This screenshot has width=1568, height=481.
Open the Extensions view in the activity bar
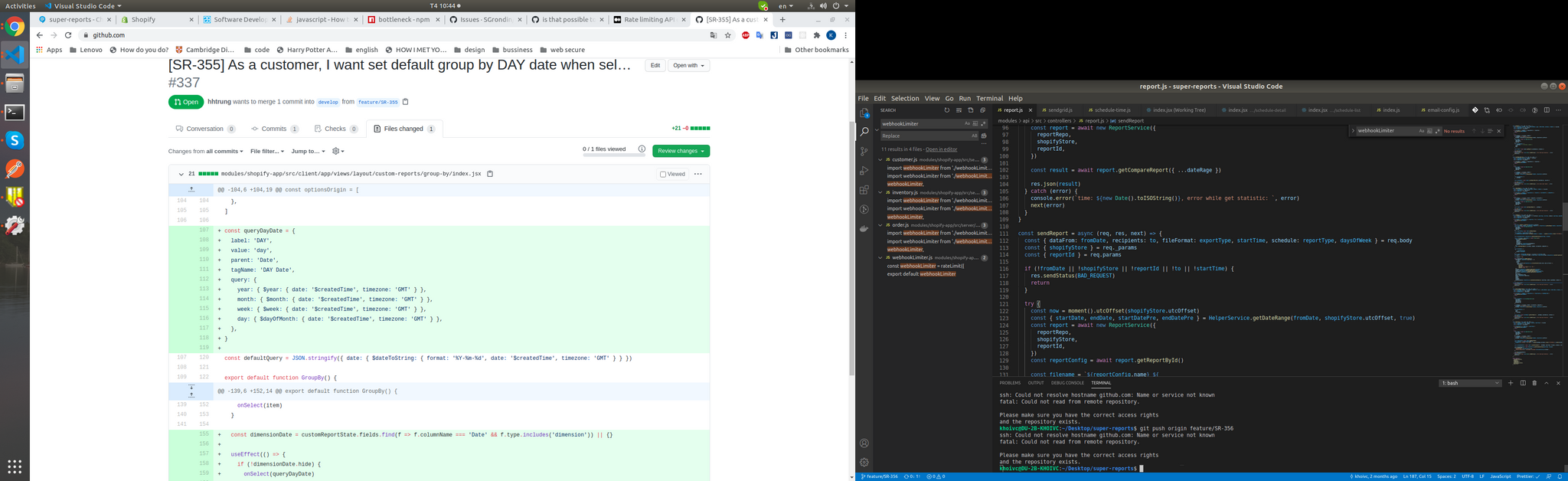864,190
